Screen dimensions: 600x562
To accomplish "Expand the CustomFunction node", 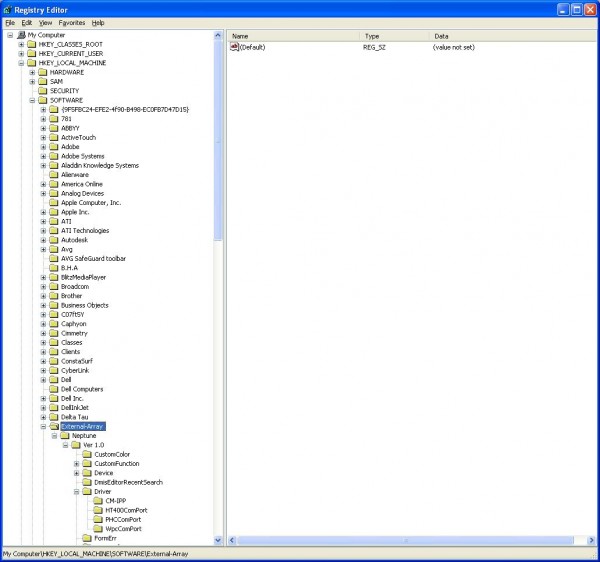I will 77,464.
